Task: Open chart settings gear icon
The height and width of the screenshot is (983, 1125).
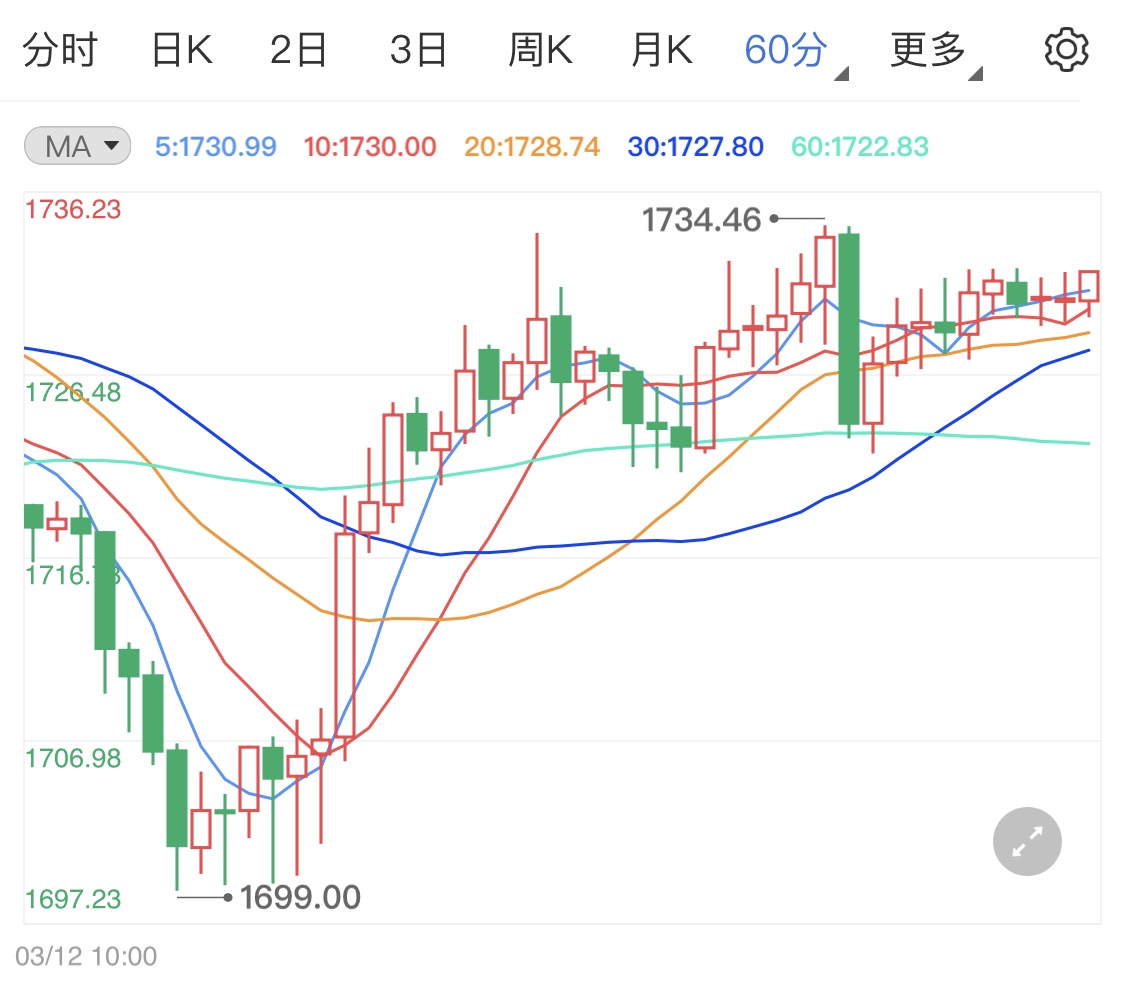Action: tap(1065, 50)
